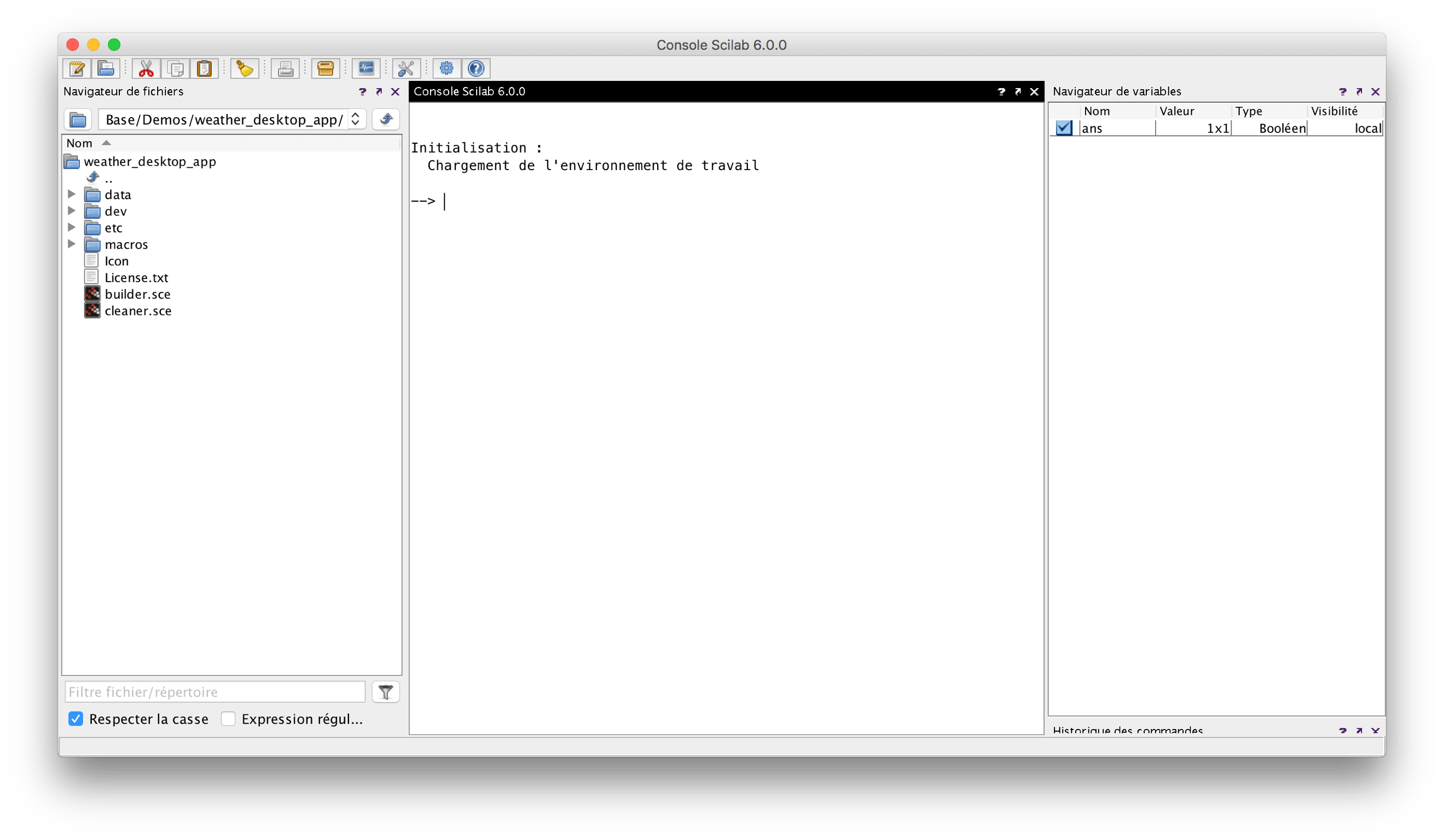This screenshot has width=1444, height=840.
Task: Click the Paste clipboard icon
Action: tap(205, 69)
